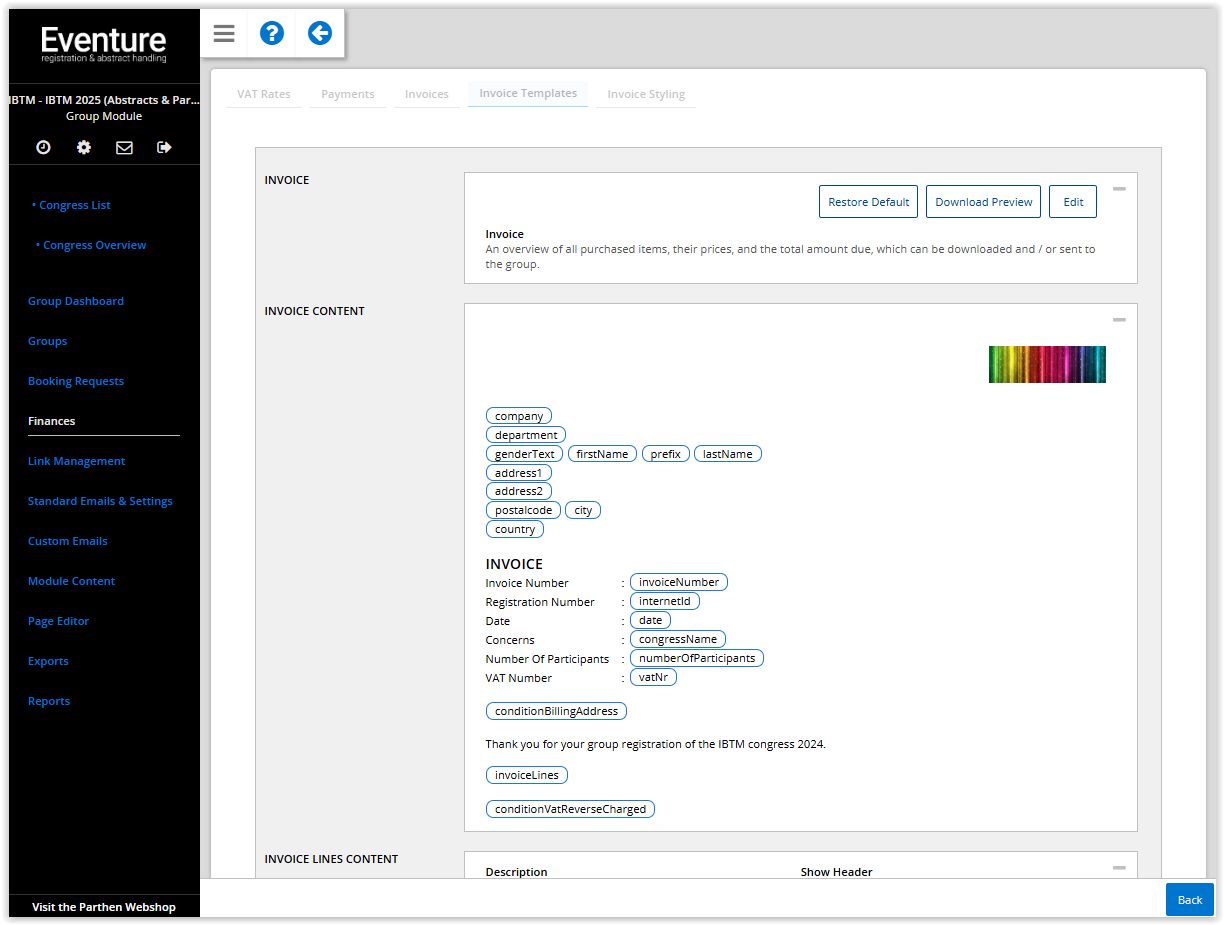Open the Congress Overview link
The width and height of the screenshot is (1224, 925).
[94, 245]
